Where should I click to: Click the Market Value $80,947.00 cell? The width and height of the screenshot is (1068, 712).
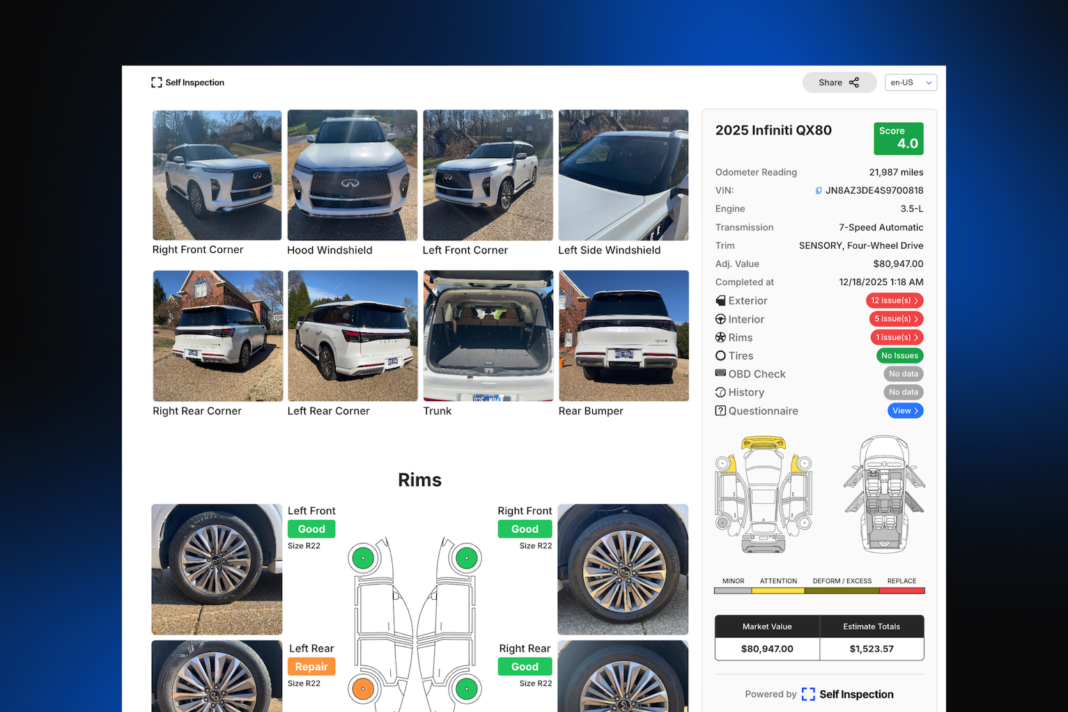click(x=767, y=649)
